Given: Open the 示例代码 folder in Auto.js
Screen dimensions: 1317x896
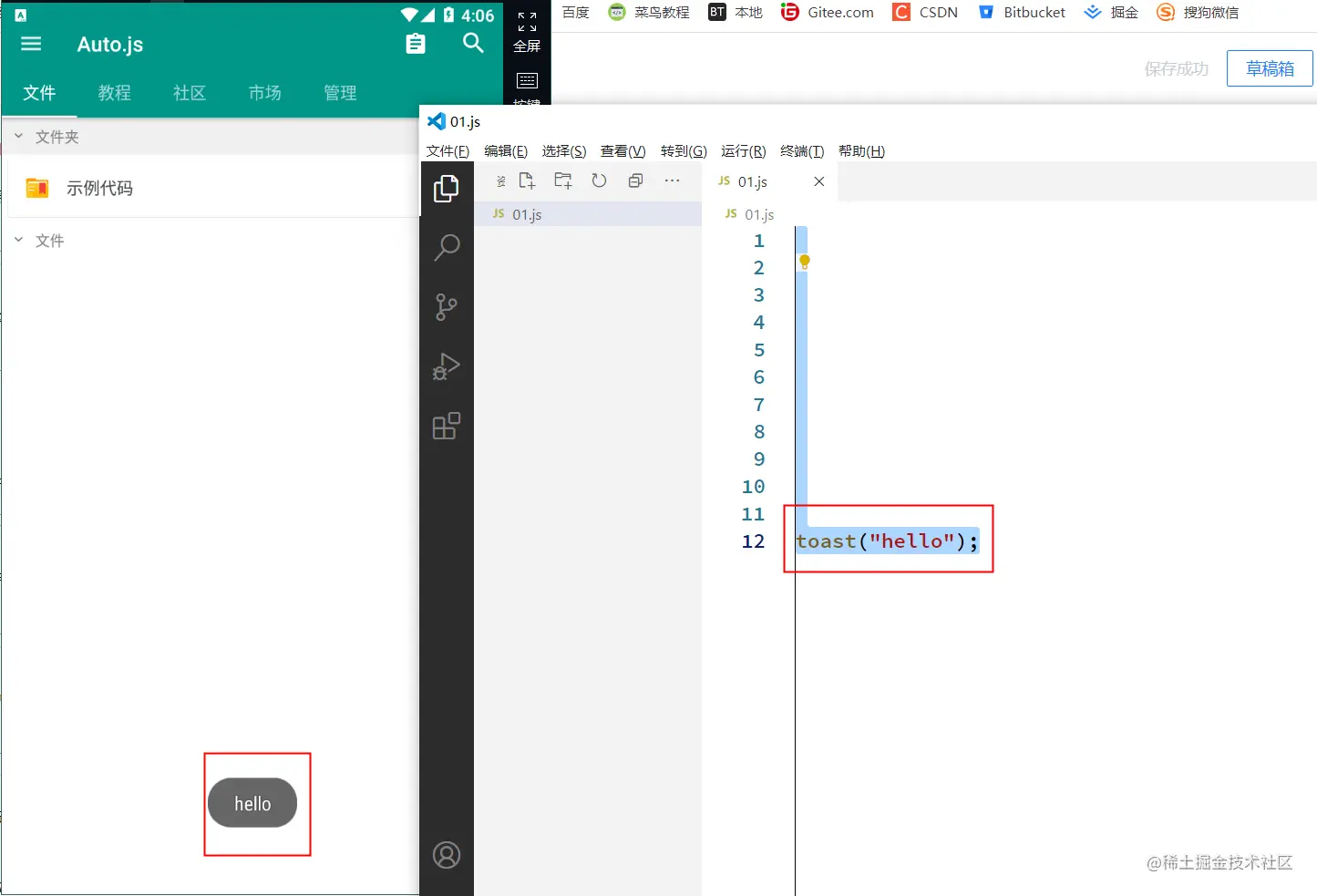Looking at the screenshot, I should pos(212,188).
